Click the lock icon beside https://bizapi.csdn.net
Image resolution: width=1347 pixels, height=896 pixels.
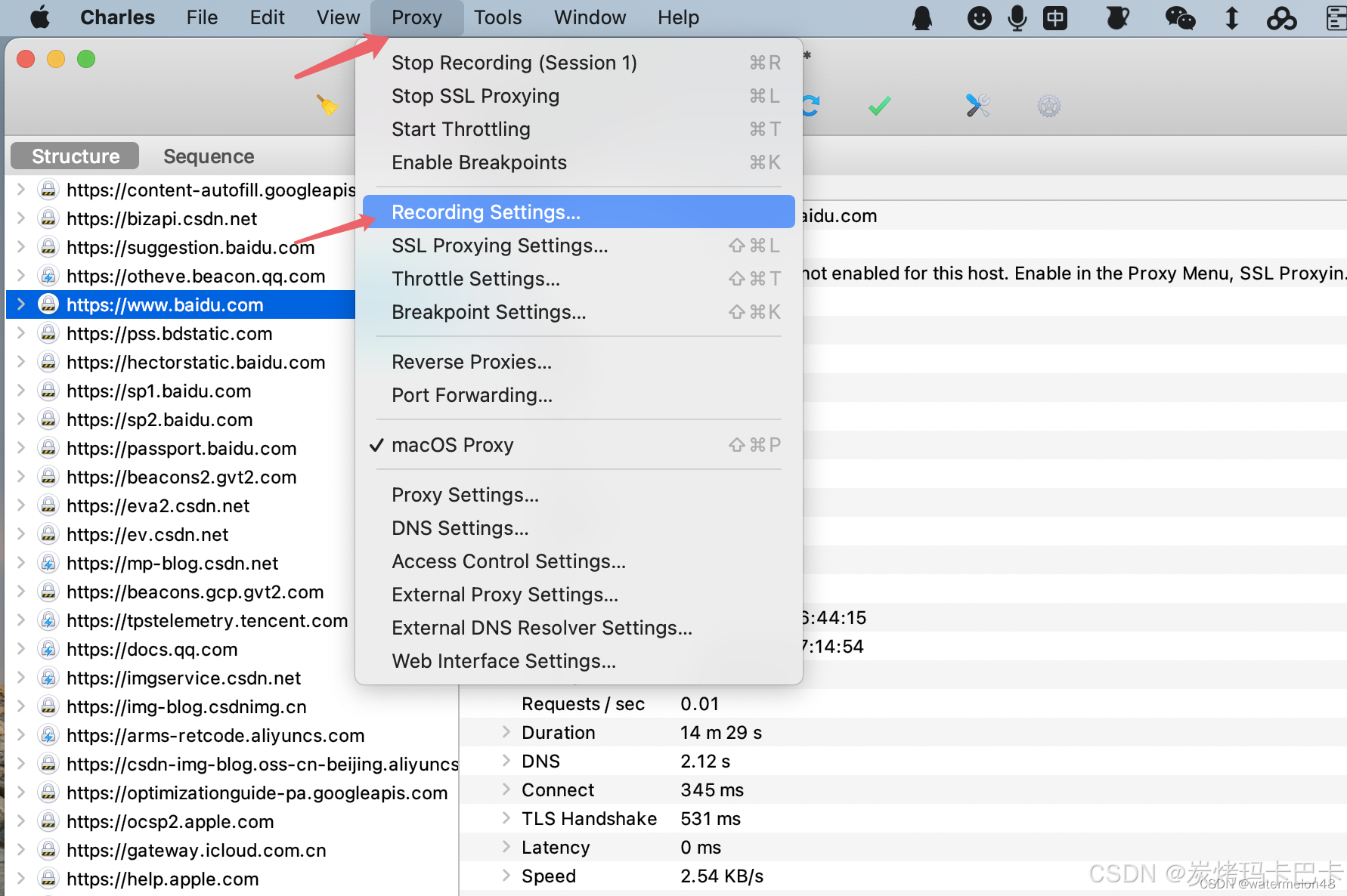click(48, 218)
